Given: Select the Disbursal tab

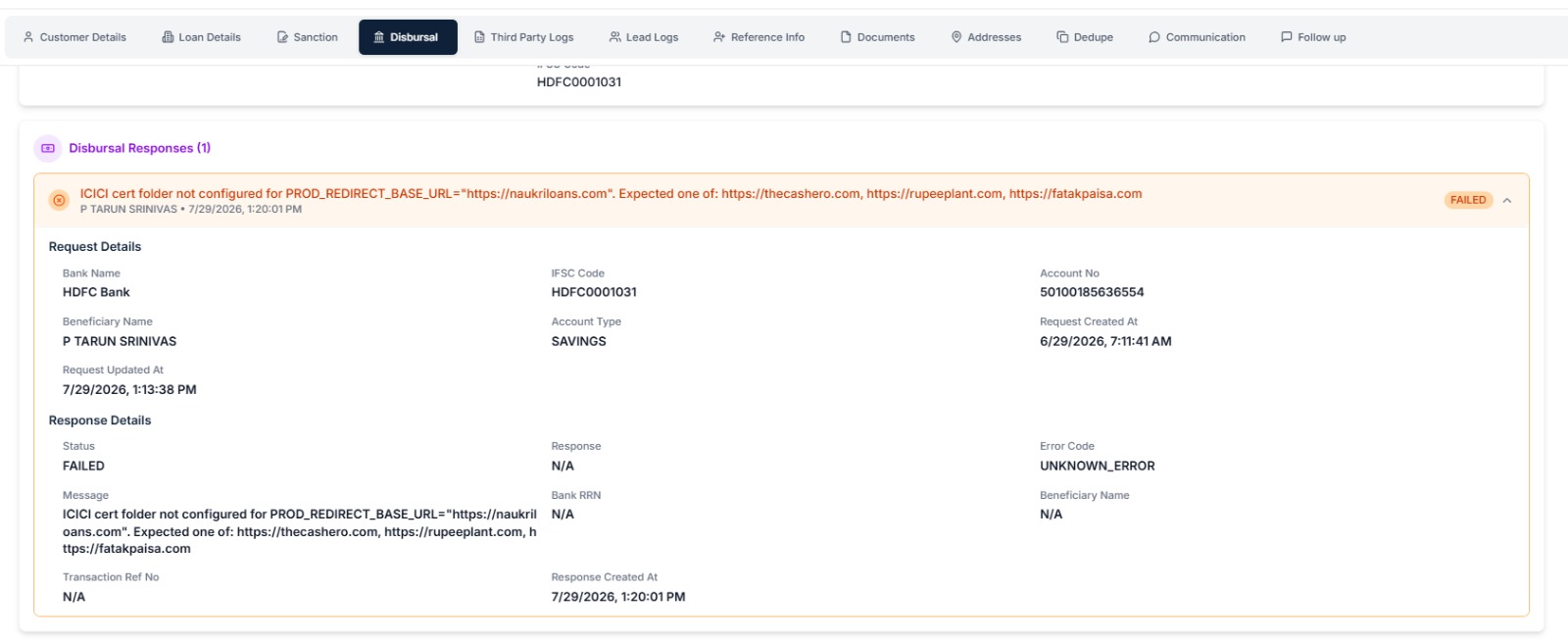Looking at the screenshot, I should tap(408, 37).
